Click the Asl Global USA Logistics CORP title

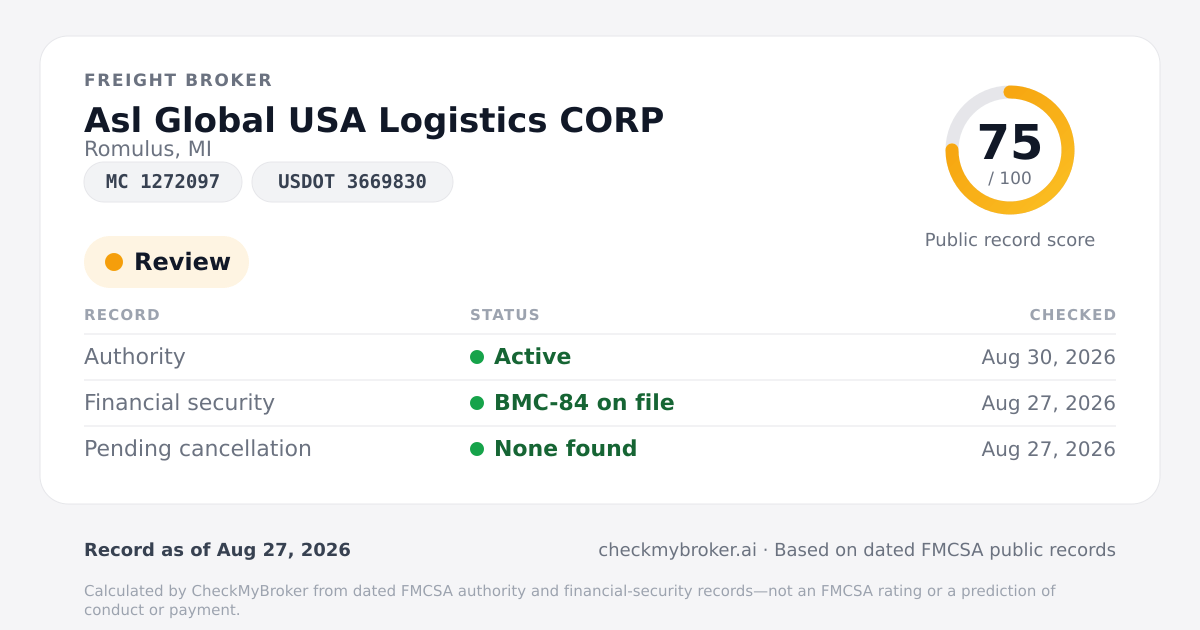(374, 120)
